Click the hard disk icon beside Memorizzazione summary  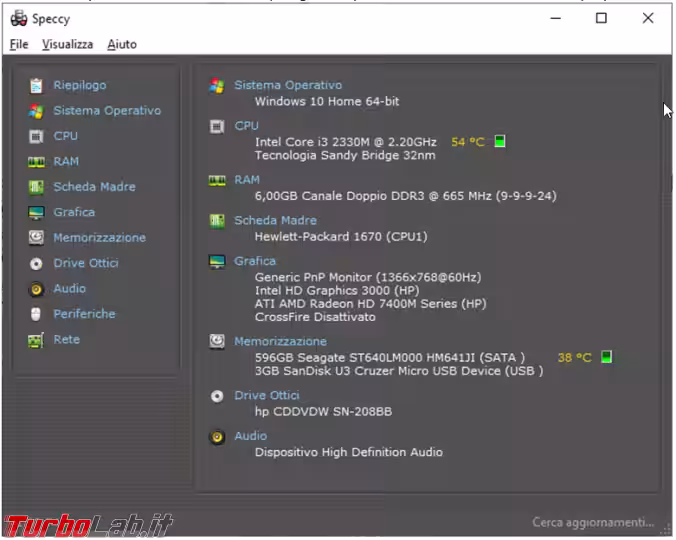pos(217,341)
